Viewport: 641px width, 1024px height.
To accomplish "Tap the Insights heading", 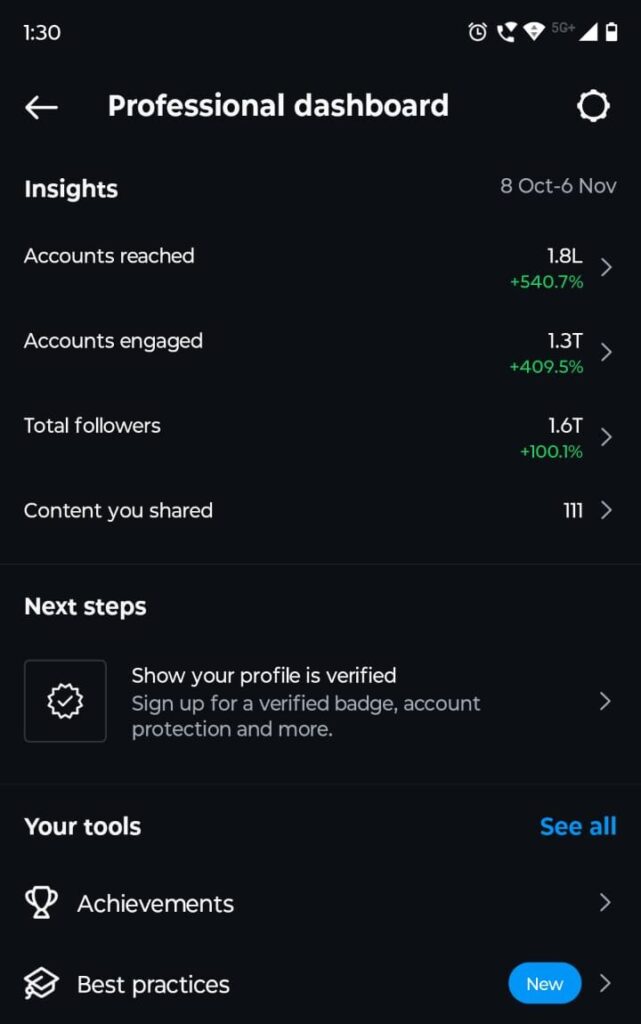I will (x=71, y=189).
